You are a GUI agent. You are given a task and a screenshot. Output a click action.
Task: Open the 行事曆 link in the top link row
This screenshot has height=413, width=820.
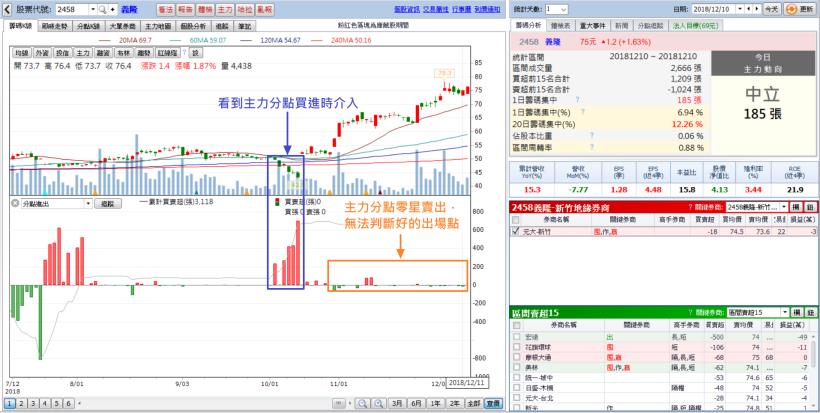(459, 9)
